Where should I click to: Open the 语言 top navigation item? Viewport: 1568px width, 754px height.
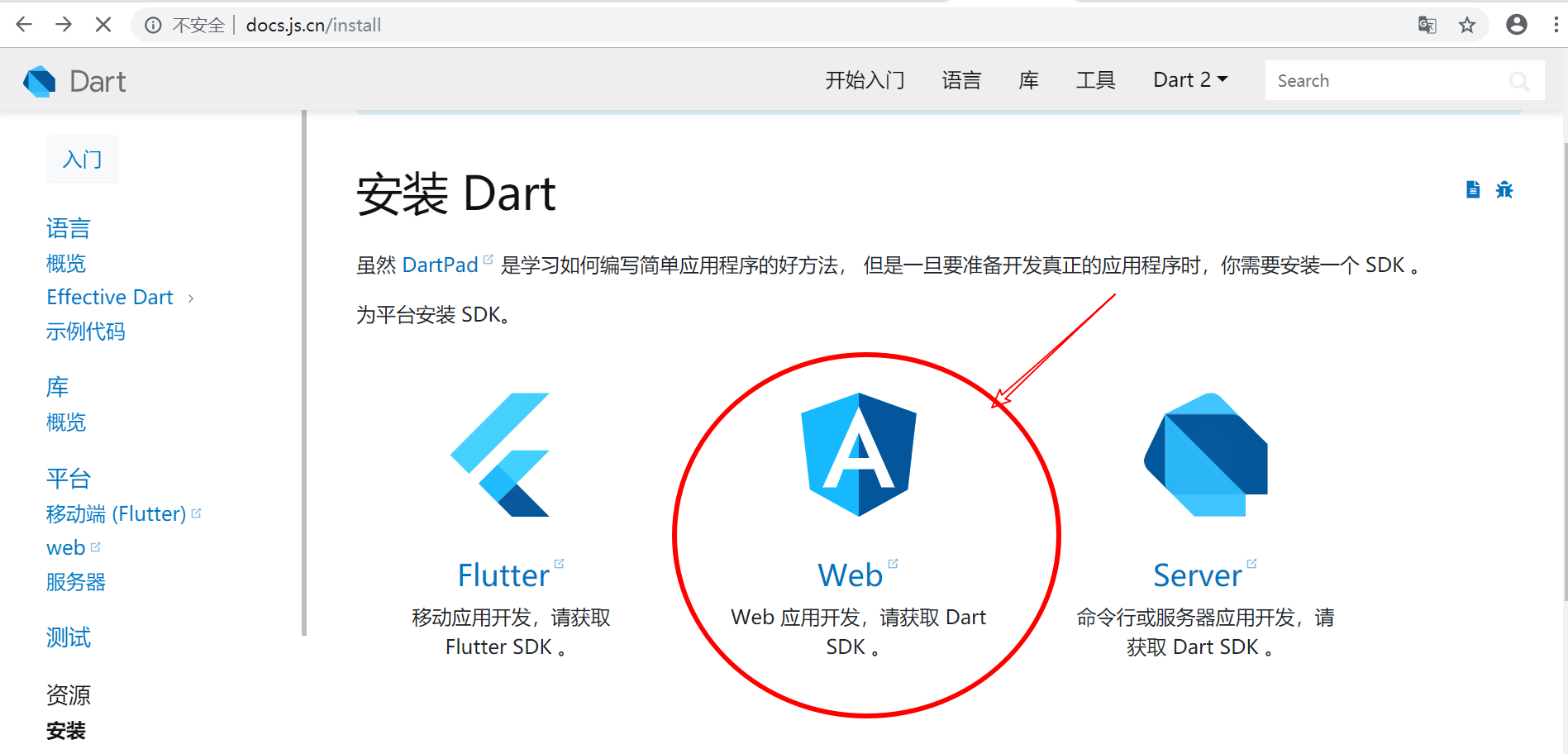click(x=961, y=80)
